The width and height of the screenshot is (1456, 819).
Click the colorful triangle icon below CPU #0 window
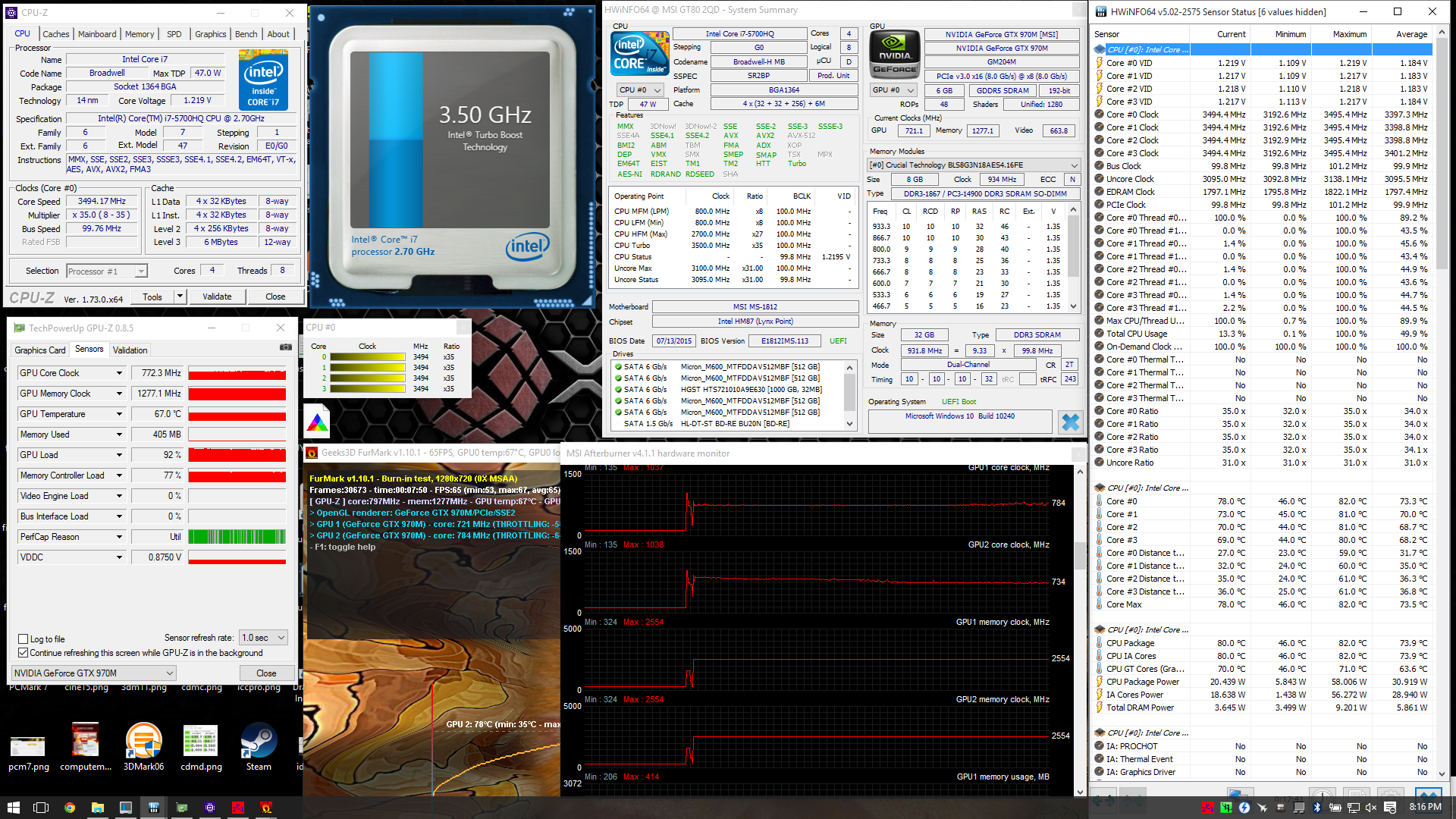317,422
